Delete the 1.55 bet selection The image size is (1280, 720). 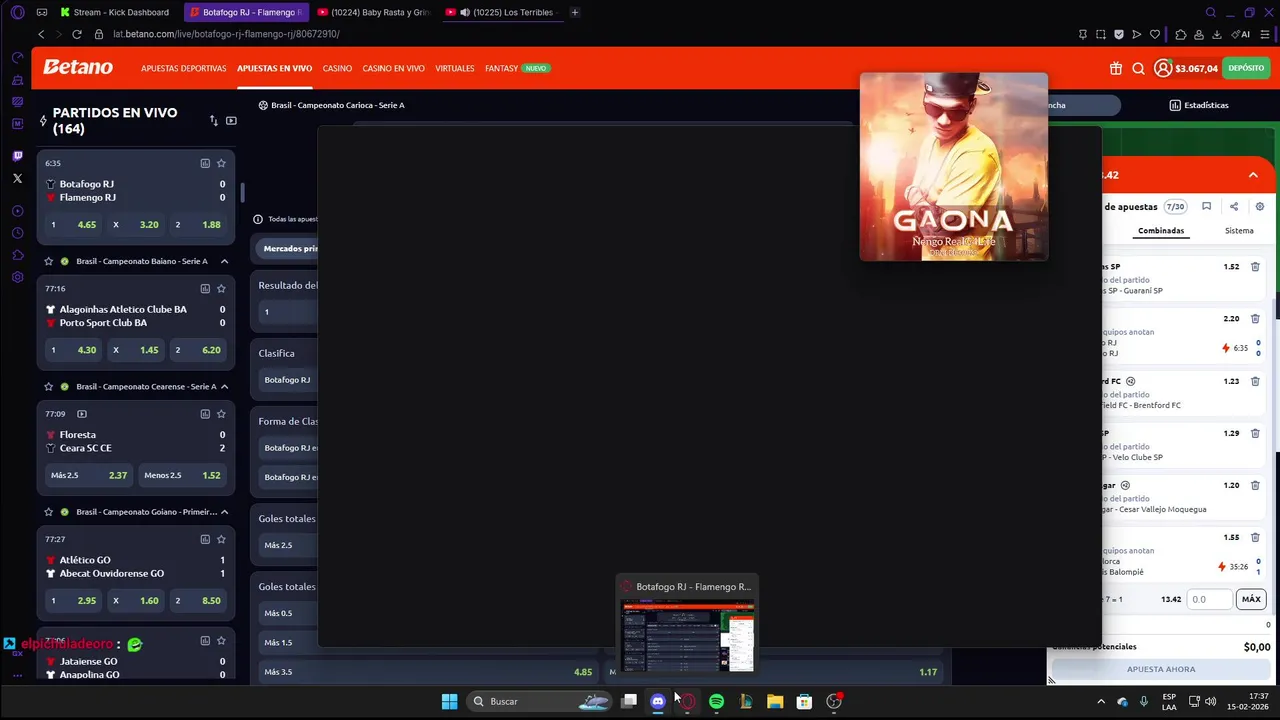(x=1255, y=537)
